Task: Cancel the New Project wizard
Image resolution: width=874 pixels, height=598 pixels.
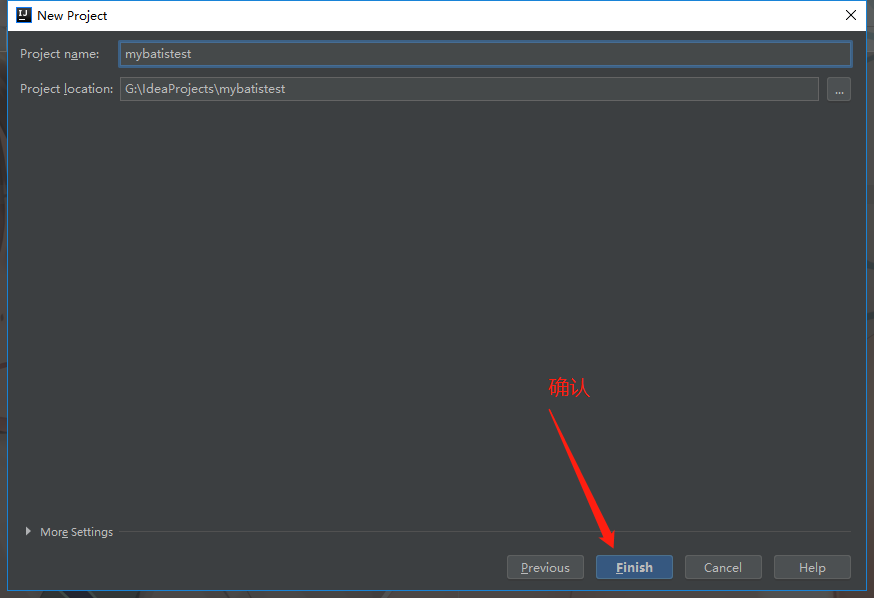Action: click(x=723, y=567)
